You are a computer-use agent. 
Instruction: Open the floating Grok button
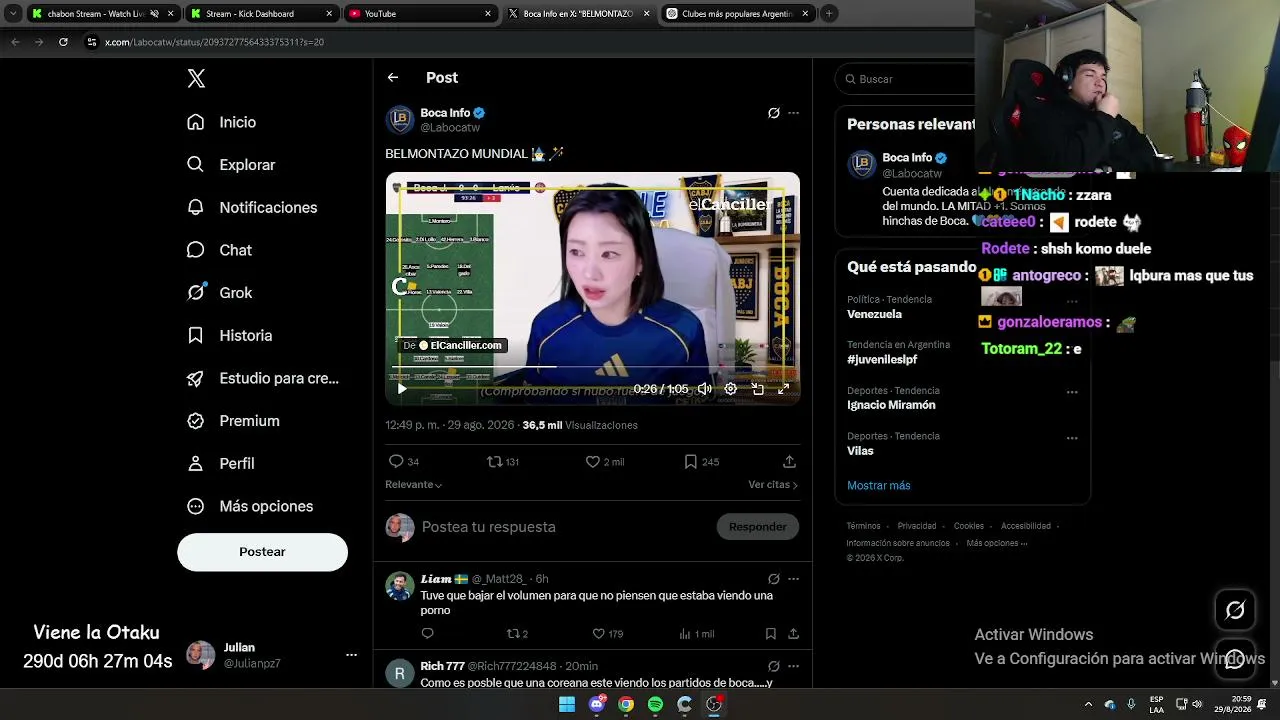(1235, 610)
